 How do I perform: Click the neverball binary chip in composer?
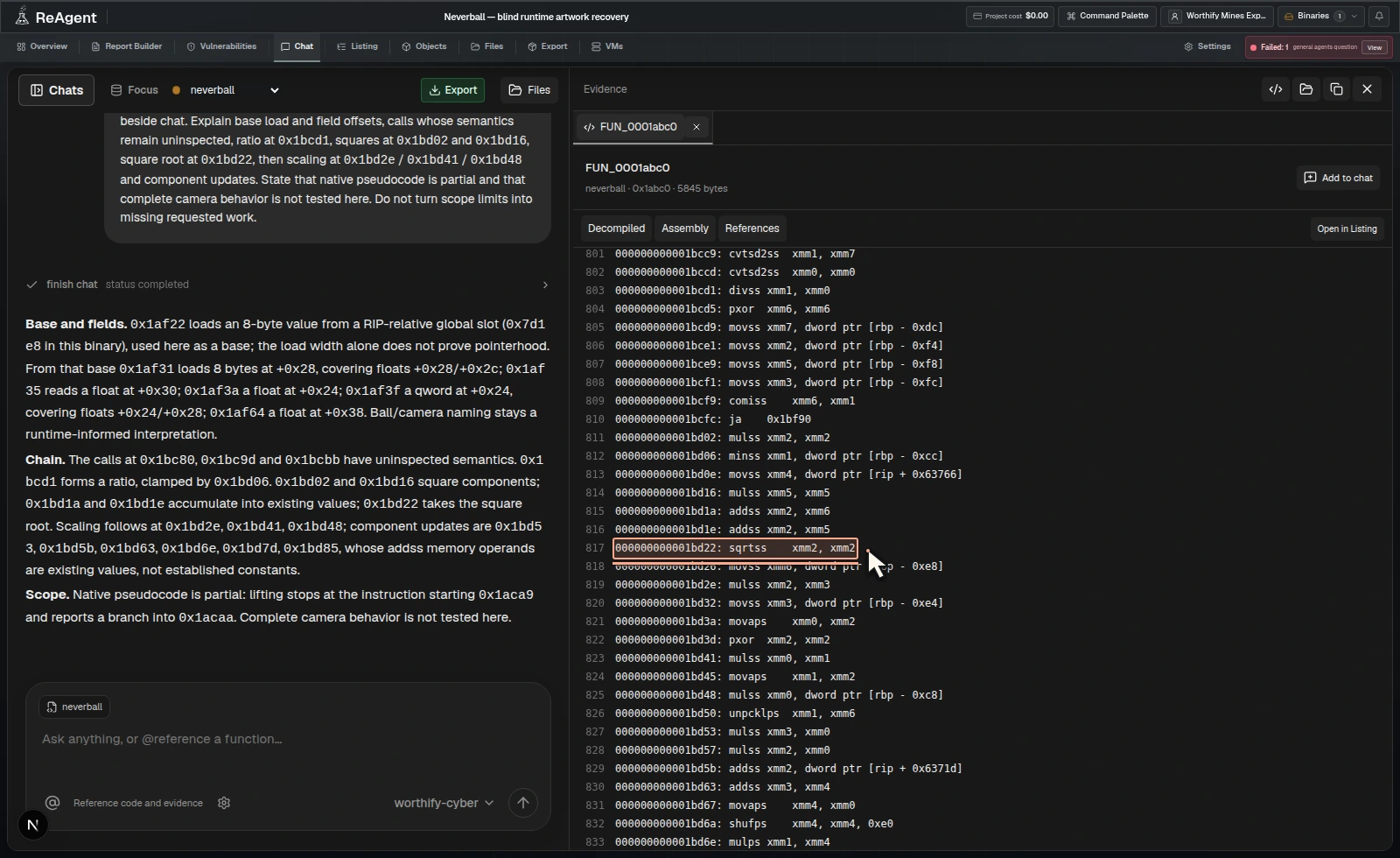coord(74,707)
